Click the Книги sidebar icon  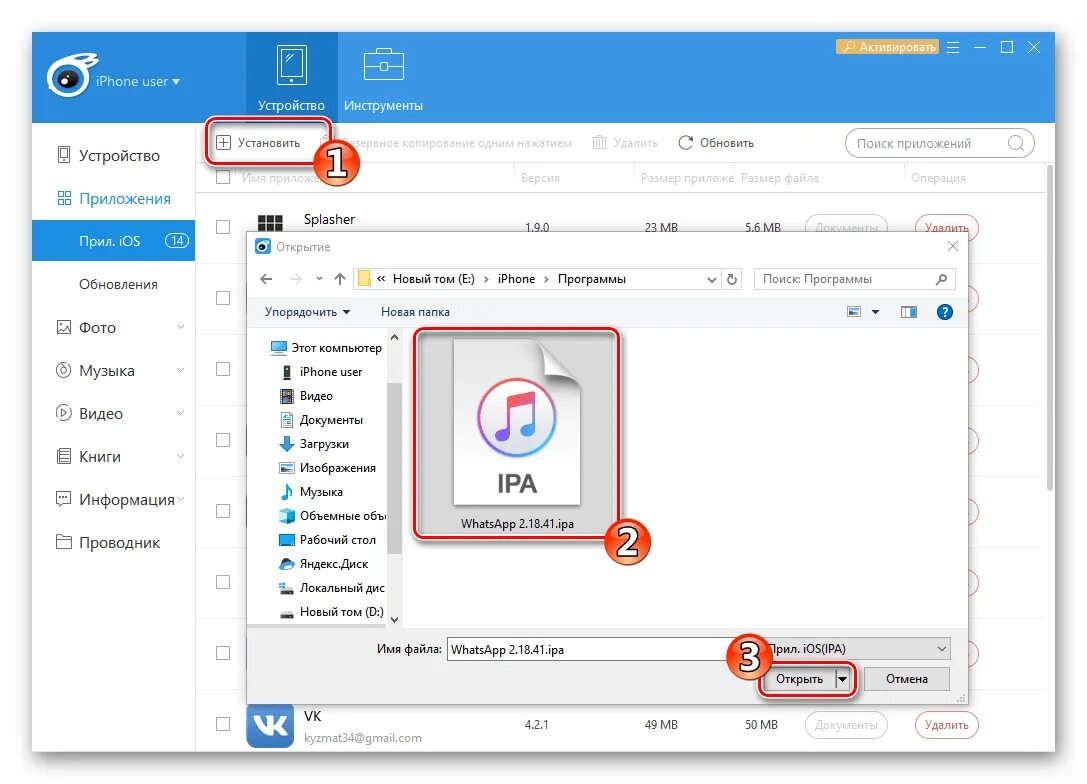63,456
